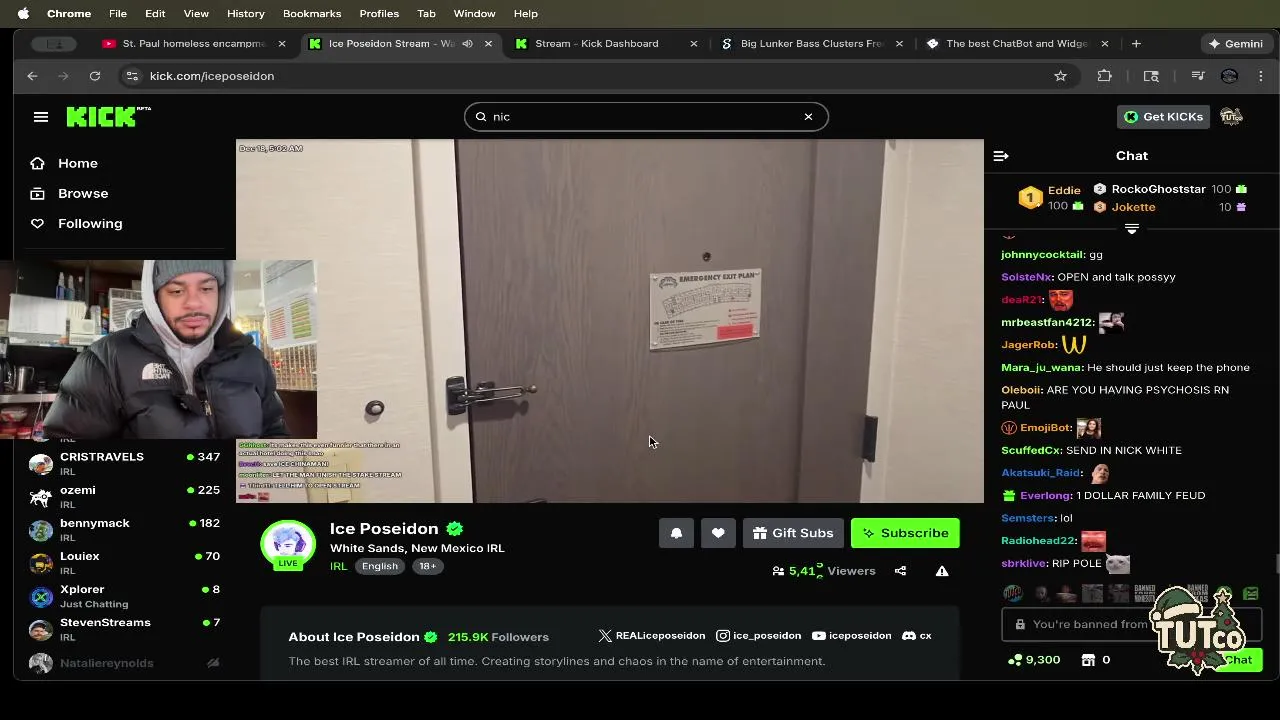This screenshot has height=720, width=1280.
Task: Click EmojiBot username in chat
Action: click(1046, 428)
